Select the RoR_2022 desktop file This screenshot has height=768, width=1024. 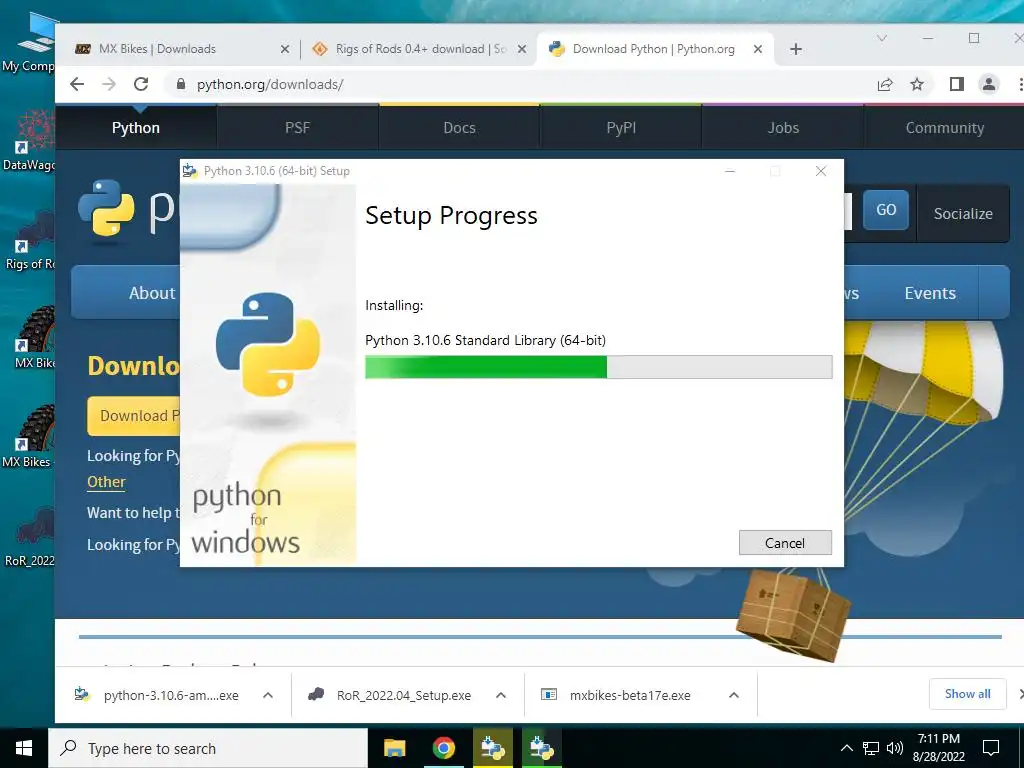[x=29, y=537]
